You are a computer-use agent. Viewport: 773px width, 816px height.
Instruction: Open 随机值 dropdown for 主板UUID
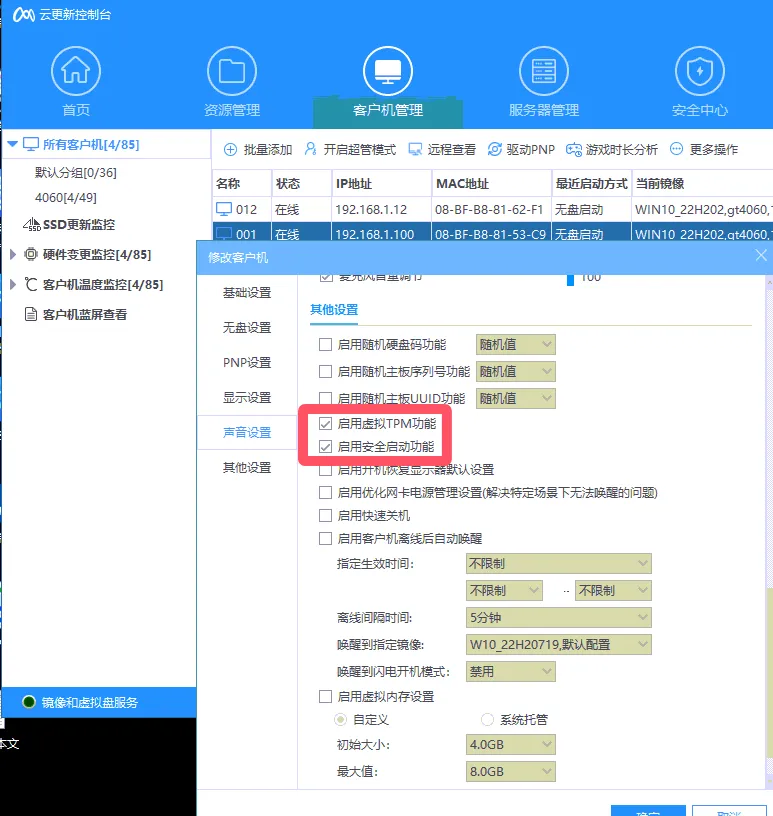[516, 399]
